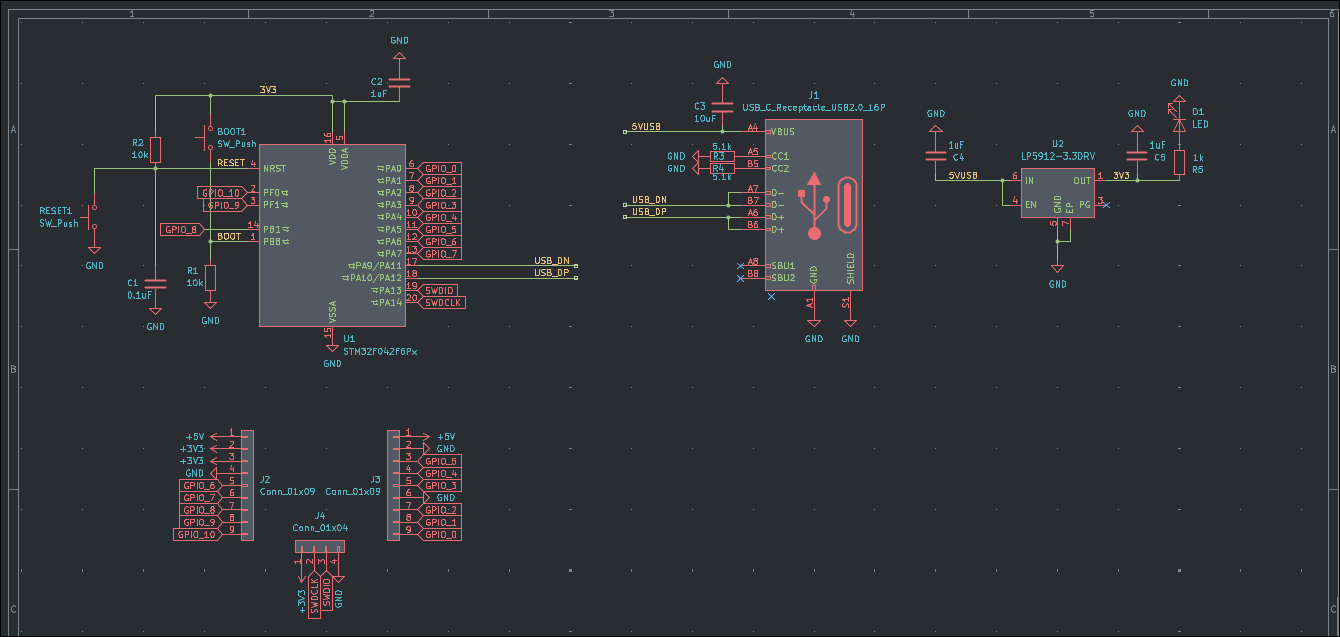Image resolution: width=1340 pixels, height=637 pixels.
Task: Select the LP5912-3.3DRV regulator symbol U2
Action: coord(1057,194)
